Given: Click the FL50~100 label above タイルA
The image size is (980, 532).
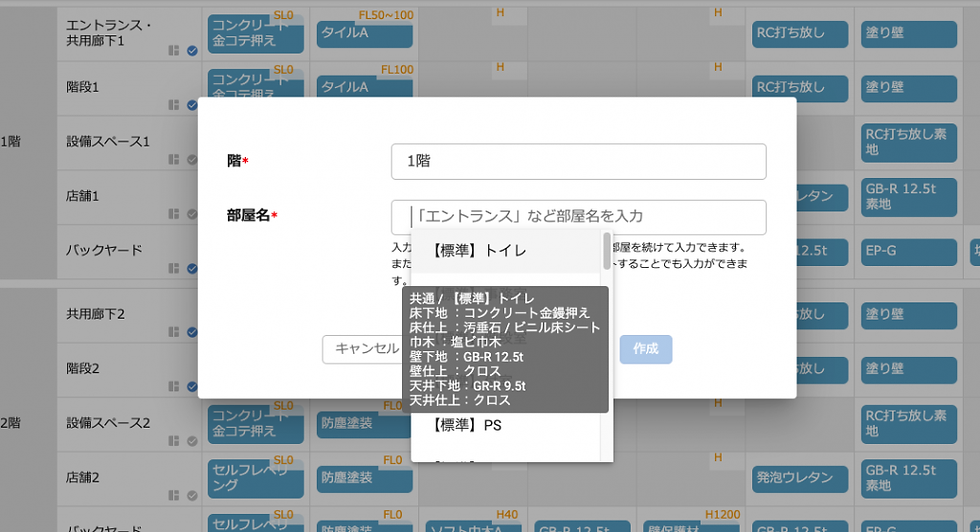Looking at the screenshot, I should (x=386, y=15).
